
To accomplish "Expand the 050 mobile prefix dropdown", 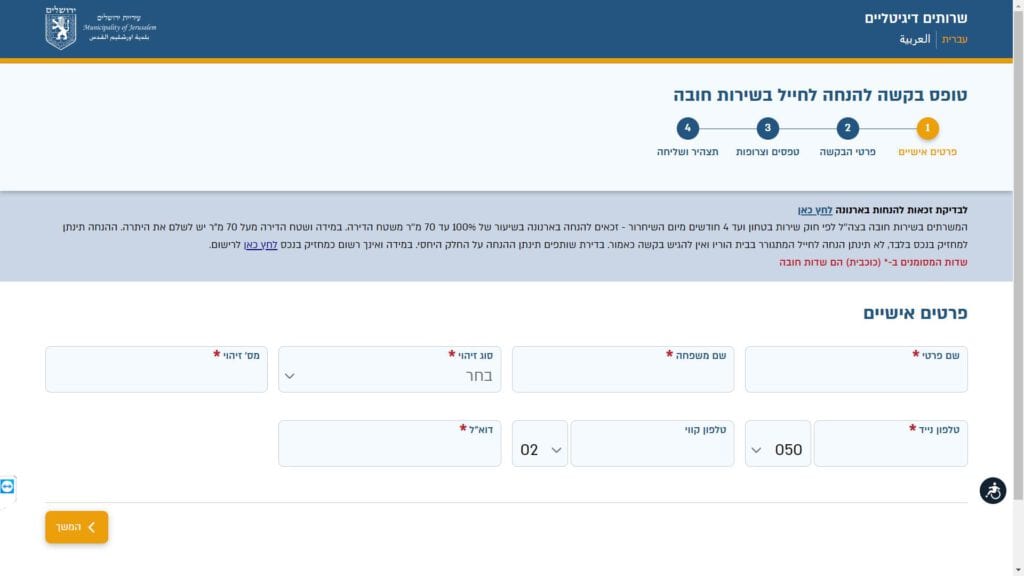I will click(777, 450).
